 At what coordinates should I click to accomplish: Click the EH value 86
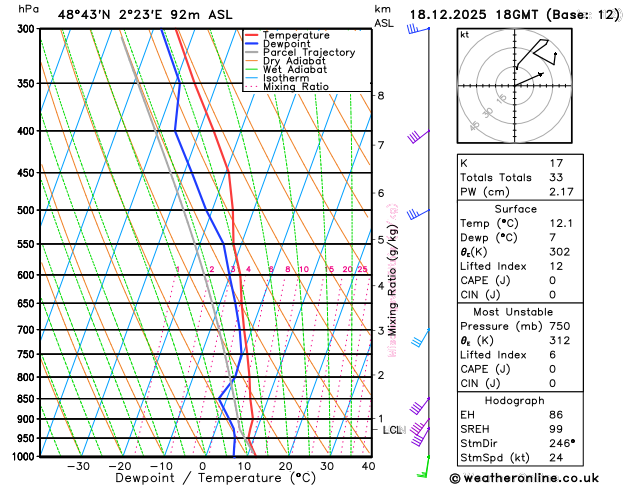(556, 415)
